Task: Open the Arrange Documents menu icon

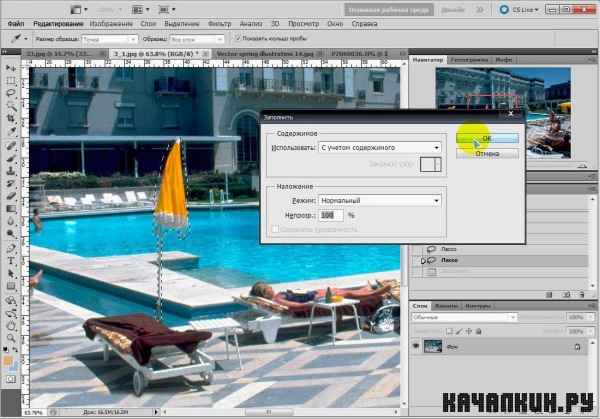Action: (x=140, y=10)
